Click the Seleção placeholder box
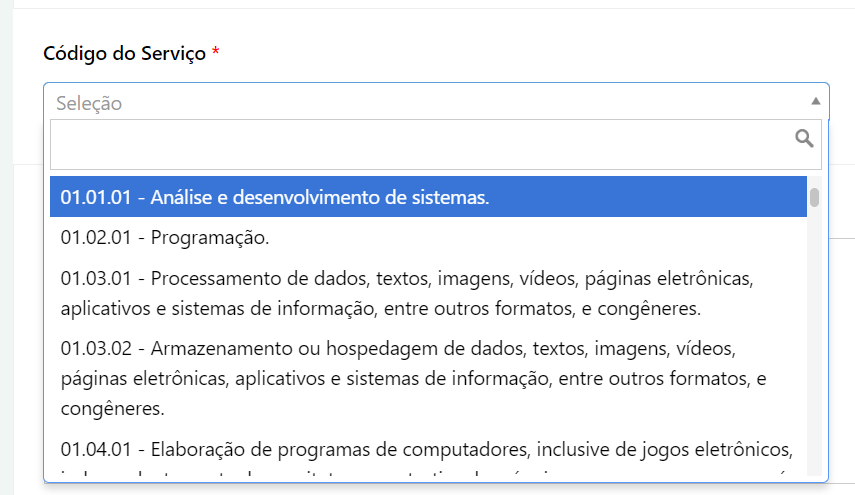The image size is (855, 495). pos(436,102)
